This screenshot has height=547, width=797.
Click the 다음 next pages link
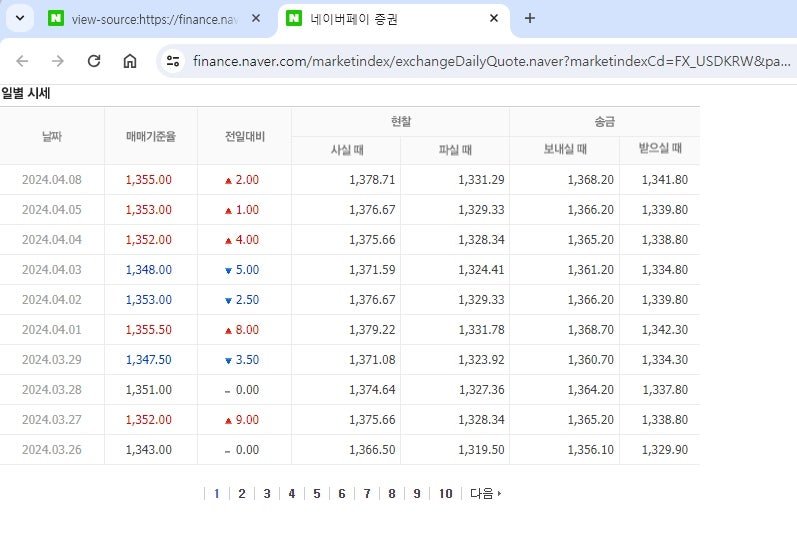pyautogui.click(x=485, y=494)
